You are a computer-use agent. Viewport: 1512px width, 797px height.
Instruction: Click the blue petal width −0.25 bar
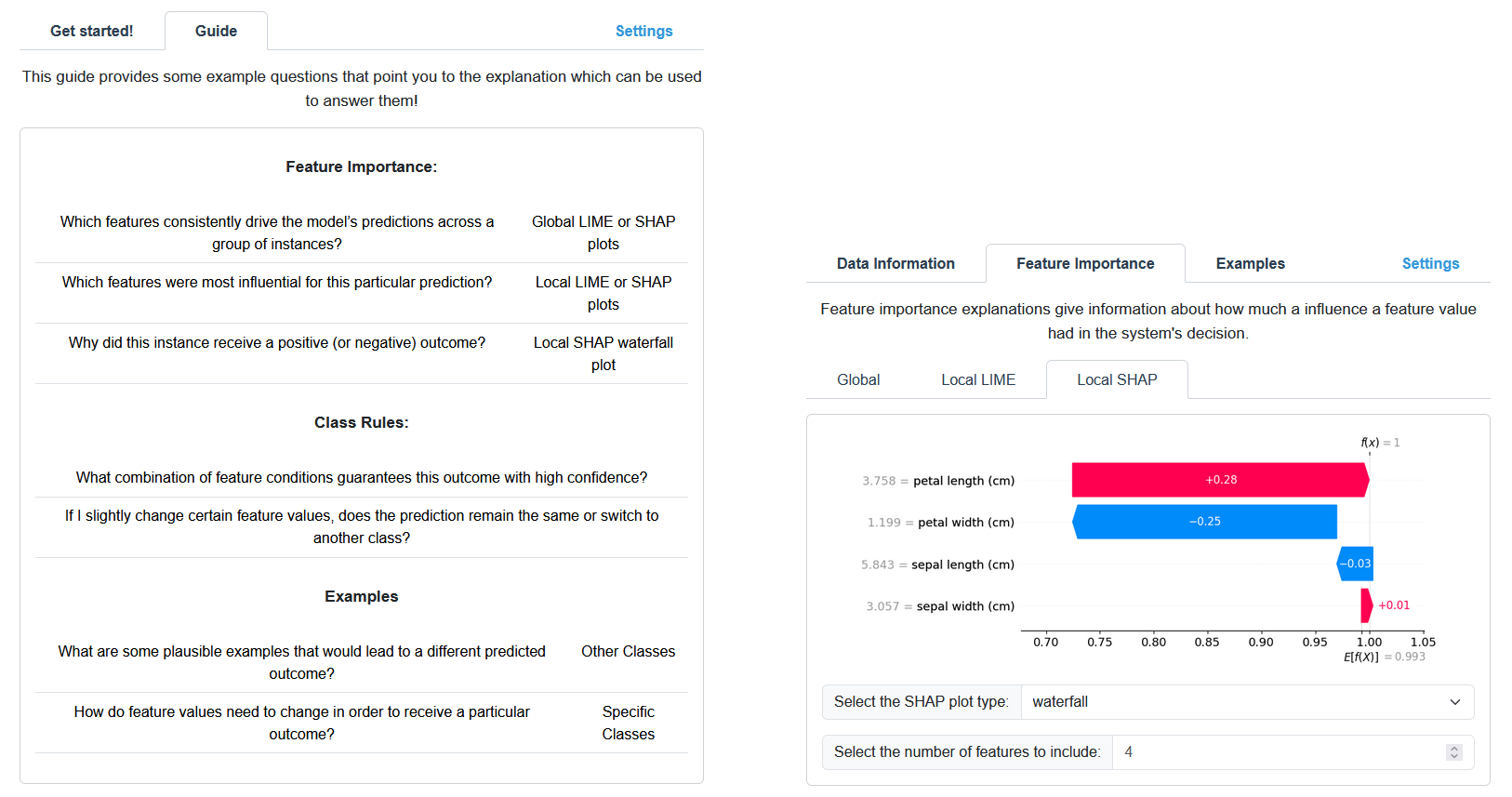1205,522
